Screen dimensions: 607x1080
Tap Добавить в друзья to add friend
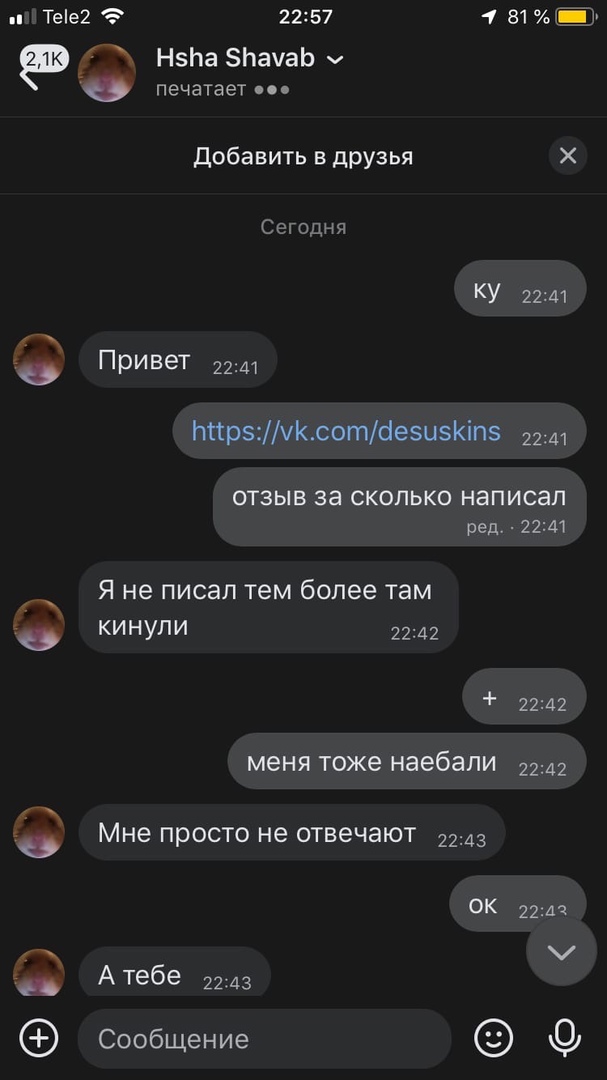[303, 156]
